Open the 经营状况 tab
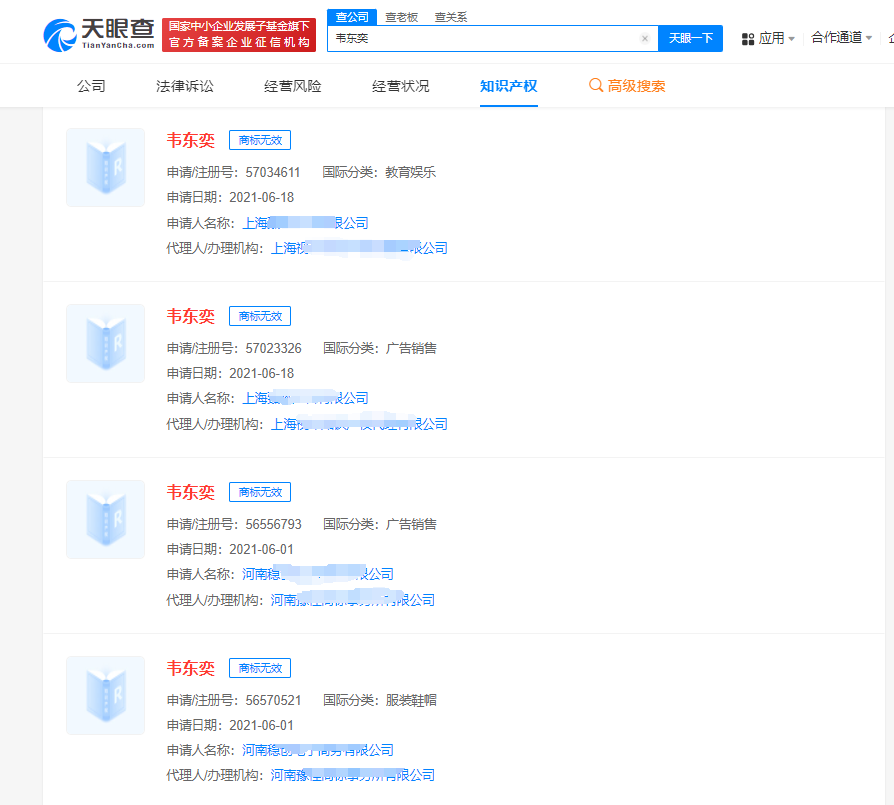 point(400,86)
